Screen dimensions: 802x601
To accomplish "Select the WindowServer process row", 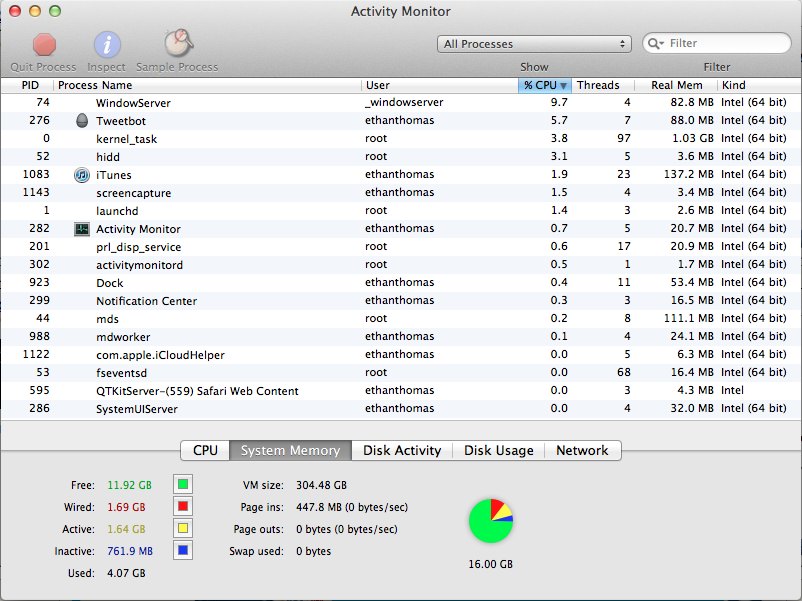I will pos(401,103).
